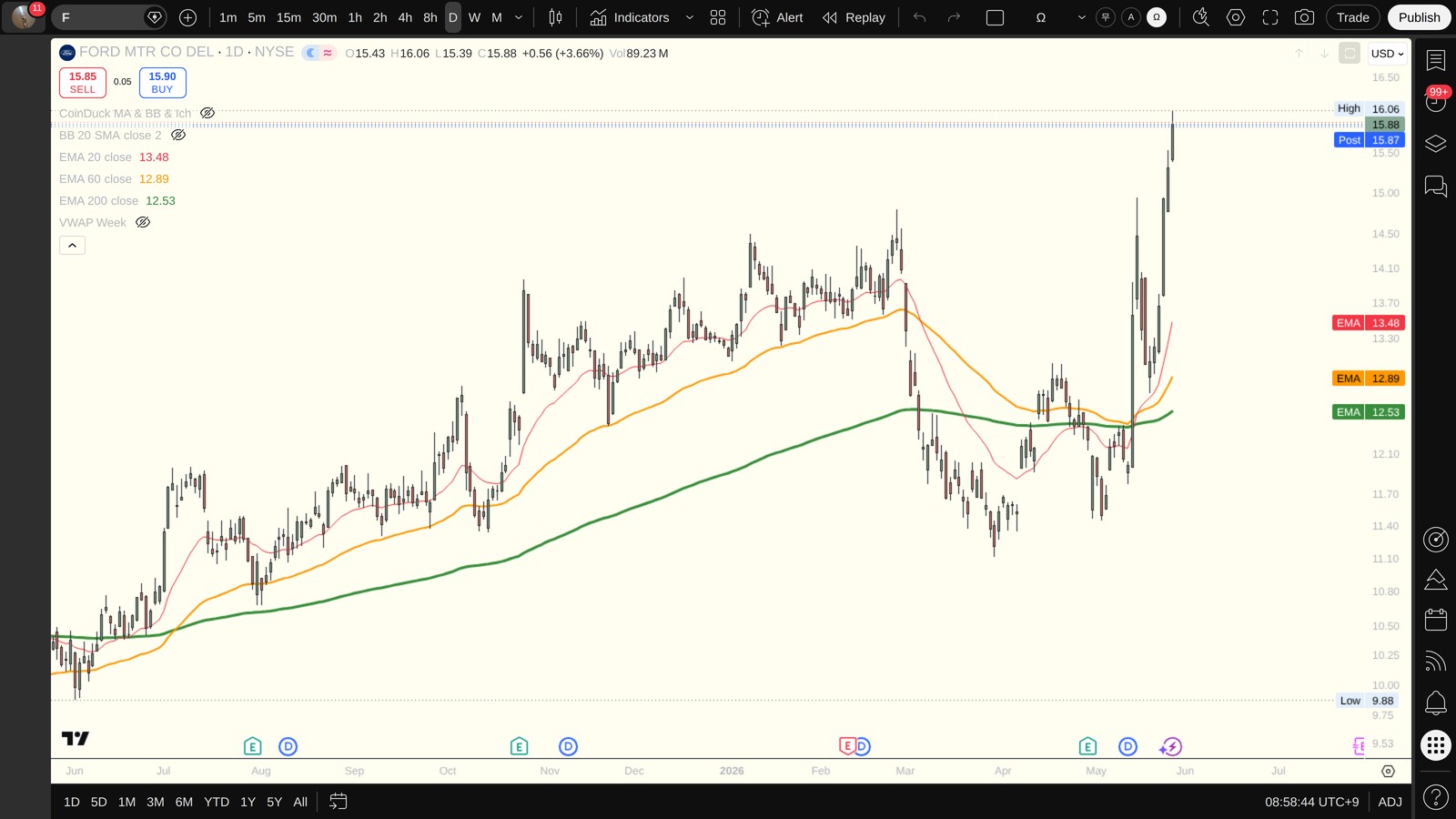Click the green EMA 12.53 price label

[x=1369, y=412]
